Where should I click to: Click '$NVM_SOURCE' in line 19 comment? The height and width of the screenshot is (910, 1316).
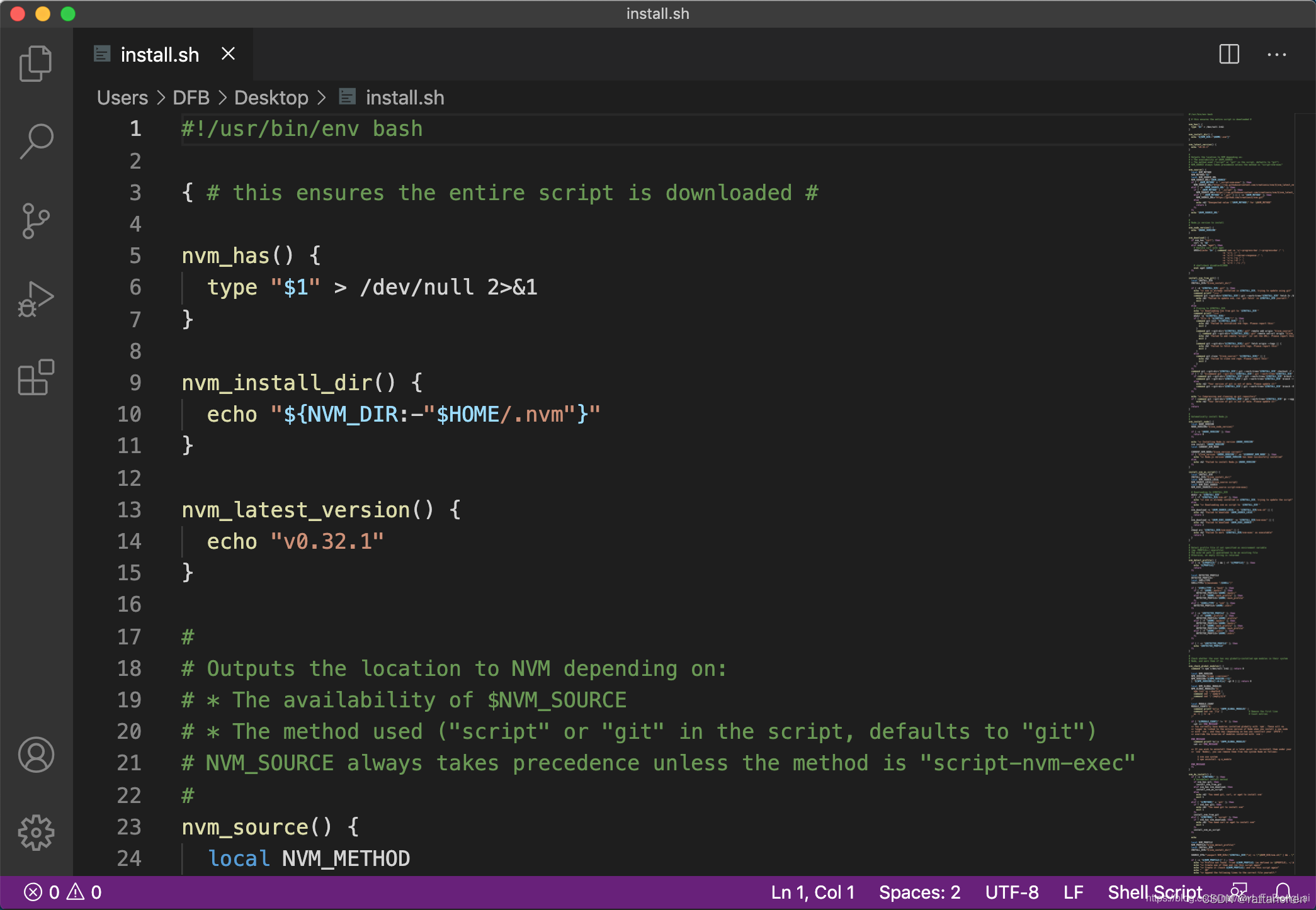coord(557,700)
